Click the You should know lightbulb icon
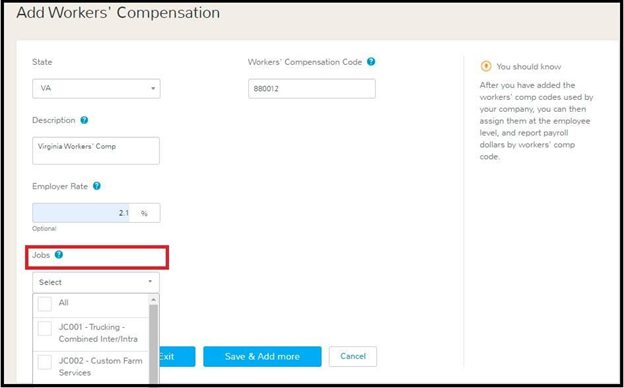Image resolution: width=624 pixels, height=388 pixels. point(486,66)
